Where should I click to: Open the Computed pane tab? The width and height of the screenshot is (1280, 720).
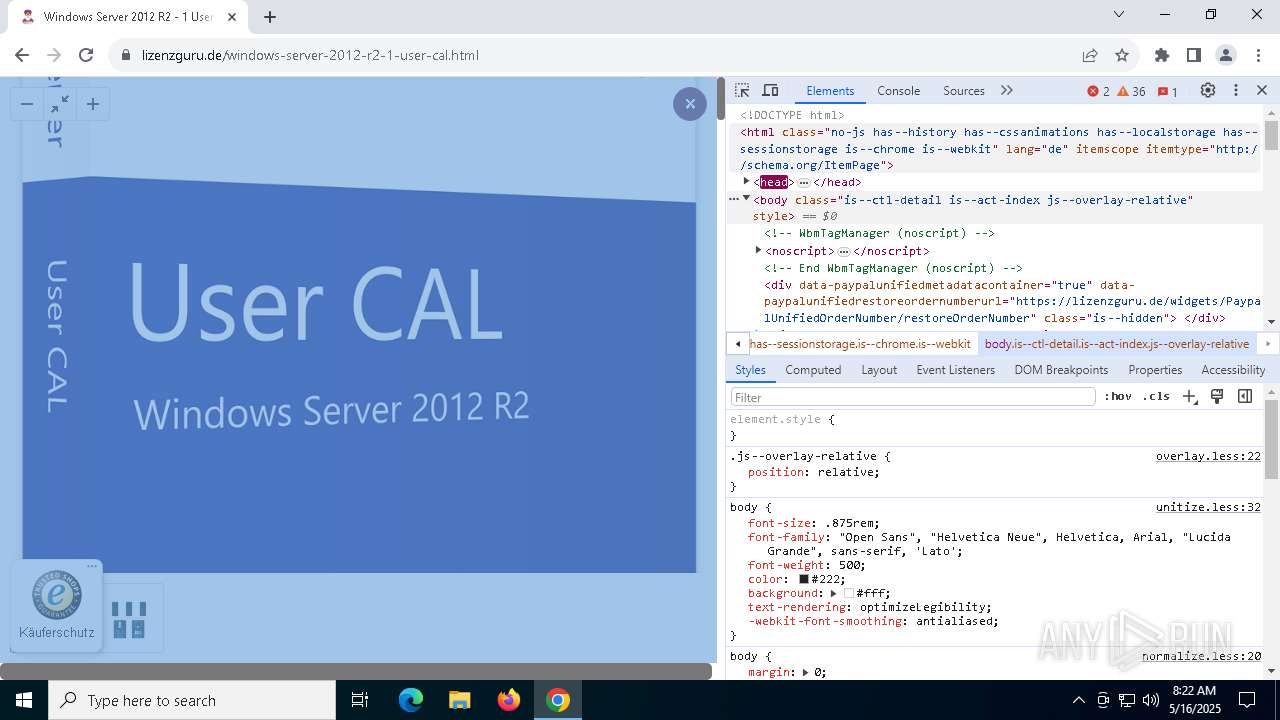(x=813, y=369)
